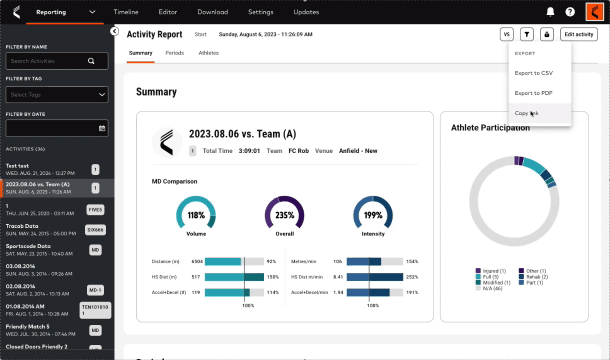The image size is (610, 360).
Task: Open the notifications bell
Action: [x=550, y=12]
